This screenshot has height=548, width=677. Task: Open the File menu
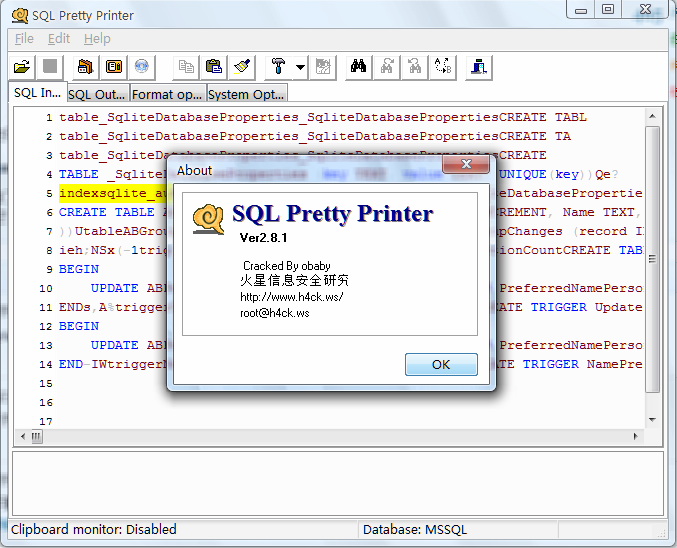24,39
